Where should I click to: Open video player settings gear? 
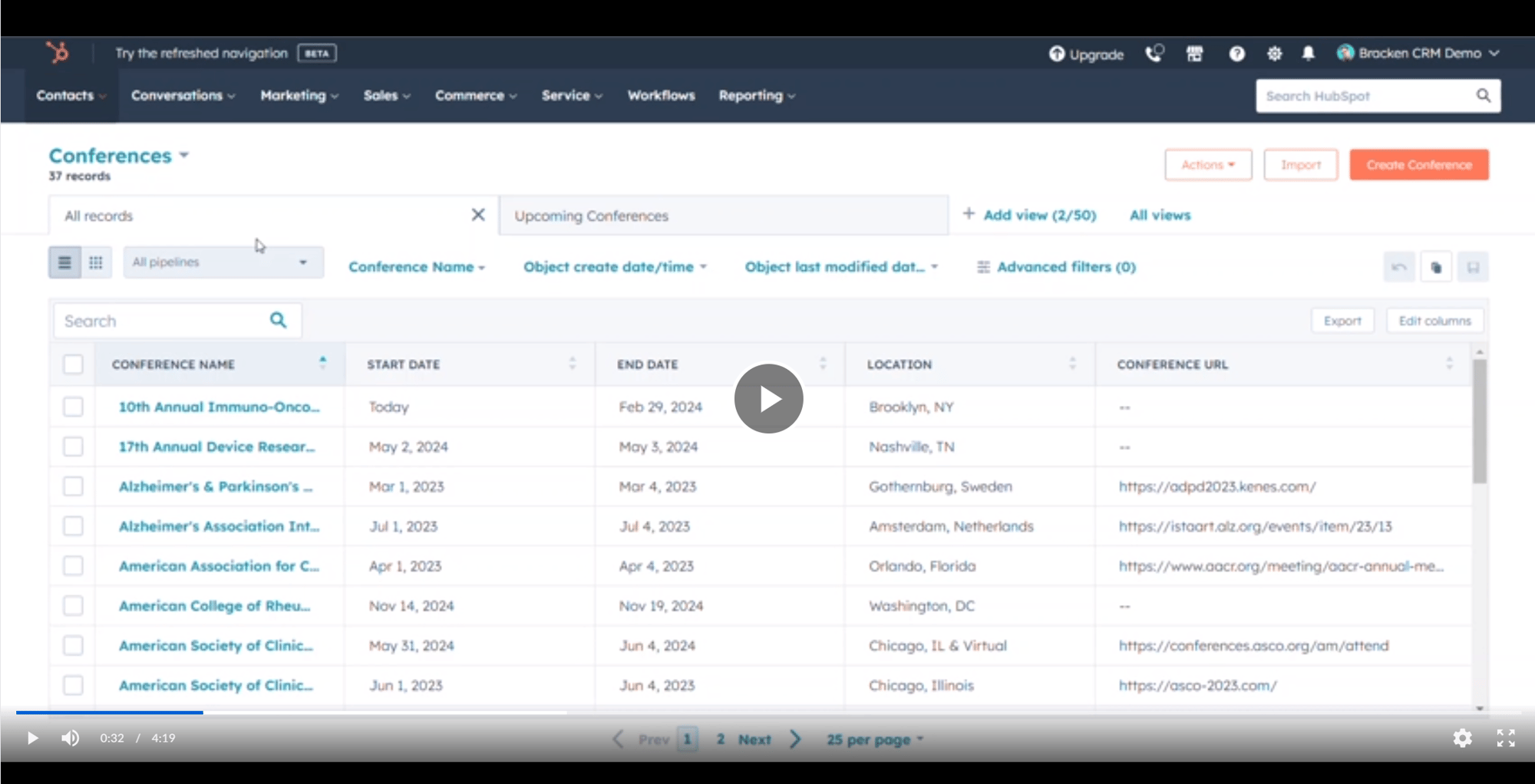pyautogui.click(x=1462, y=738)
